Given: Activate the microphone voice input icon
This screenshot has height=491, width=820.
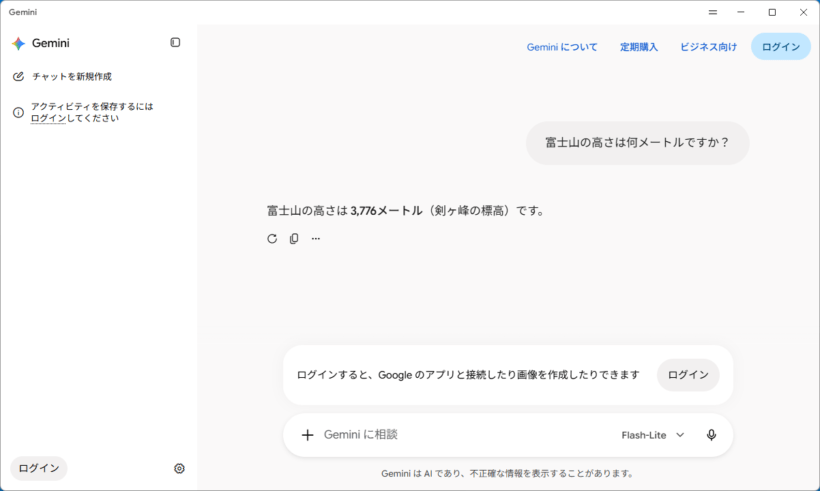Looking at the screenshot, I should pyautogui.click(x=711, y=435).
